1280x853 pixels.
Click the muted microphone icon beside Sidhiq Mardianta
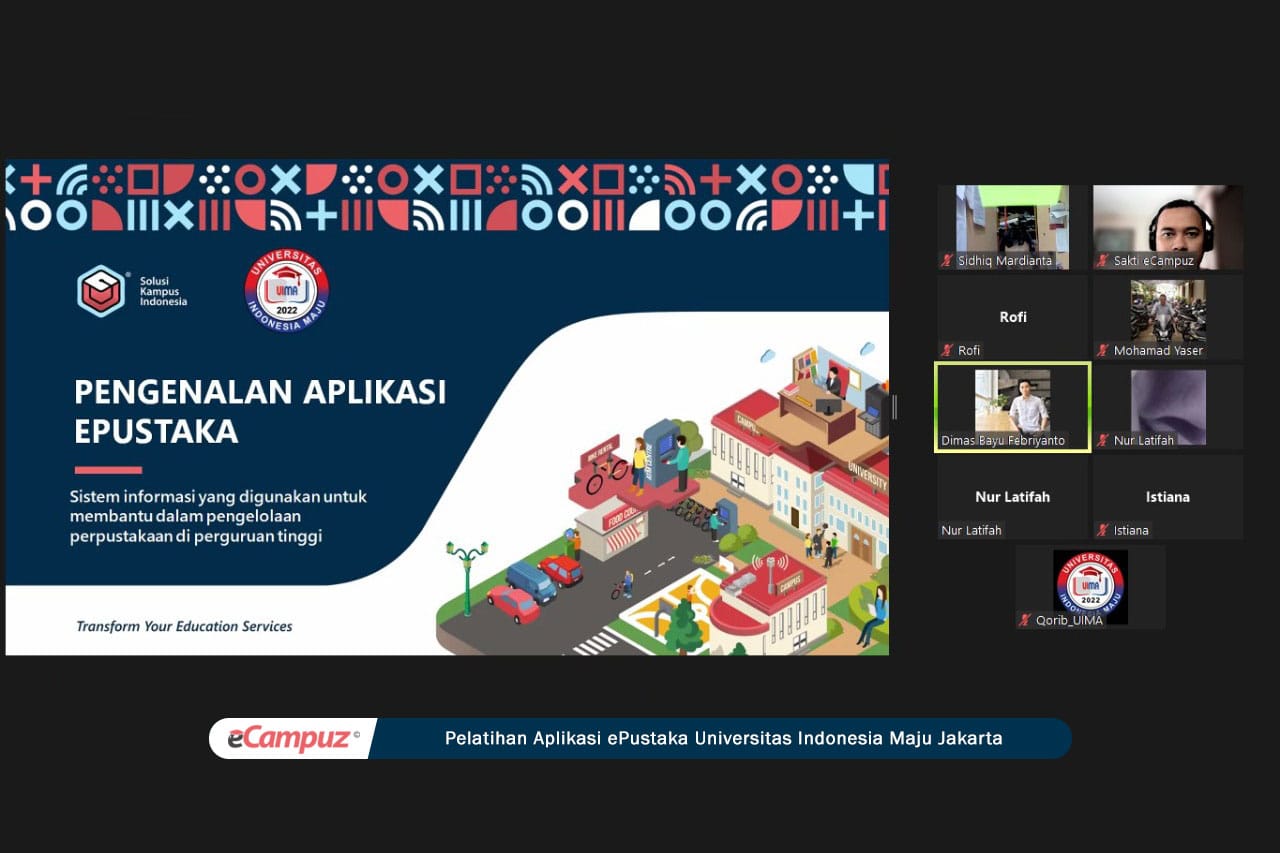click(x=946, y=261)
